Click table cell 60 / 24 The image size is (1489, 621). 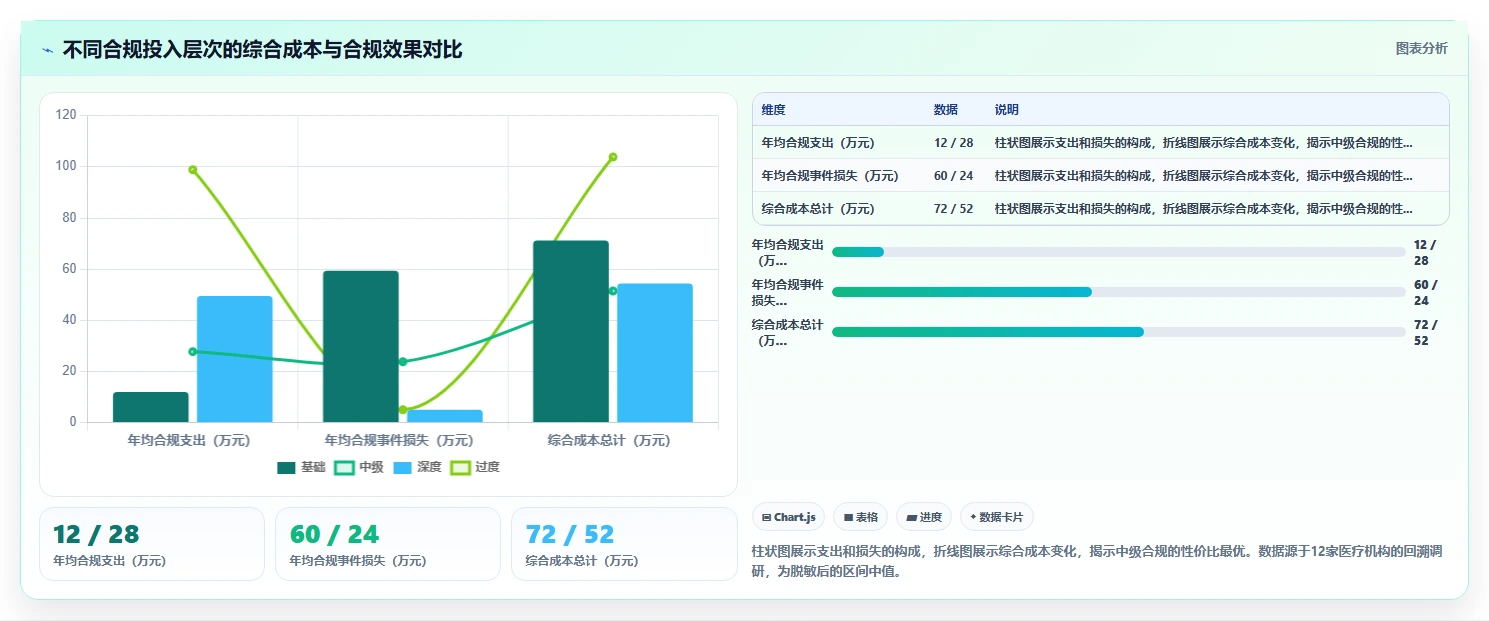point(953,176)
